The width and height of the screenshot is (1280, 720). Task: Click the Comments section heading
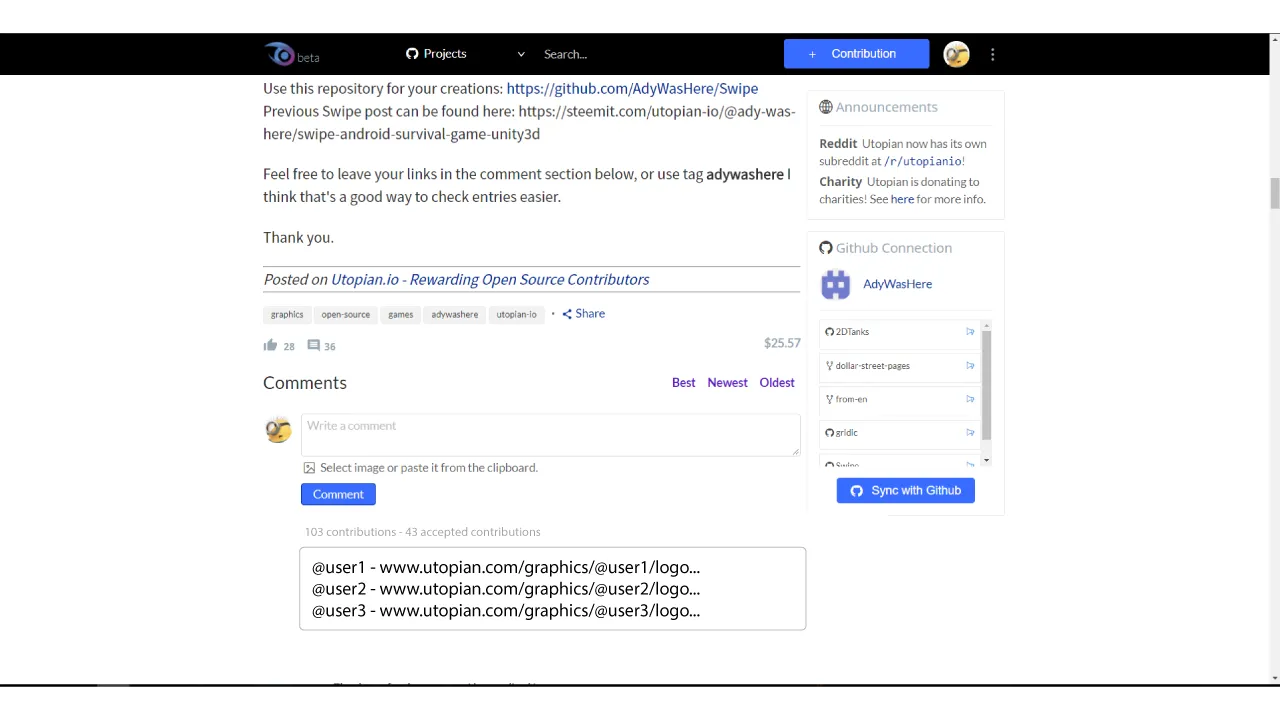point(305,383)
